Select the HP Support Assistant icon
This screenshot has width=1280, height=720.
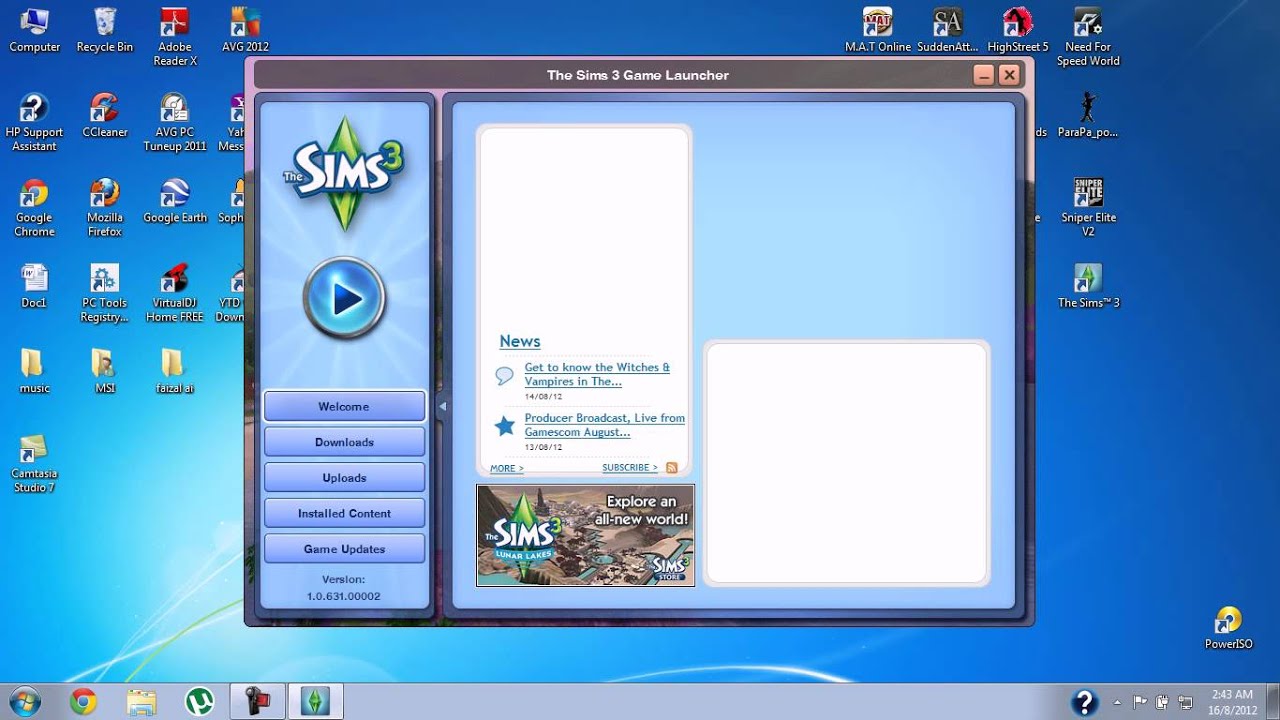(34, 122)
